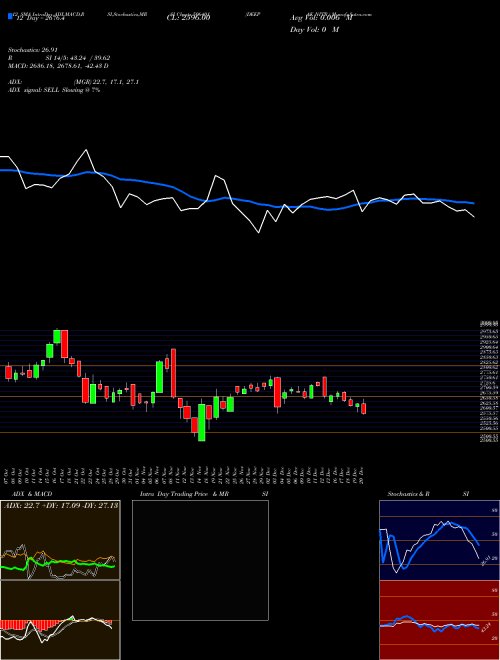Viewport: 500px width, 660px height.
Task: Open the blue Stochastics chart panel
Action: pyautogui.click(x=439, y=540)
